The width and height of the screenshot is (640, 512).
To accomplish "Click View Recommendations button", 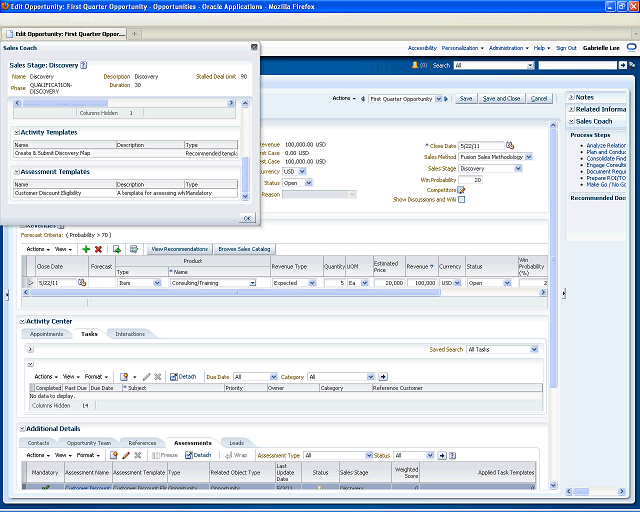I will point(180,249).
